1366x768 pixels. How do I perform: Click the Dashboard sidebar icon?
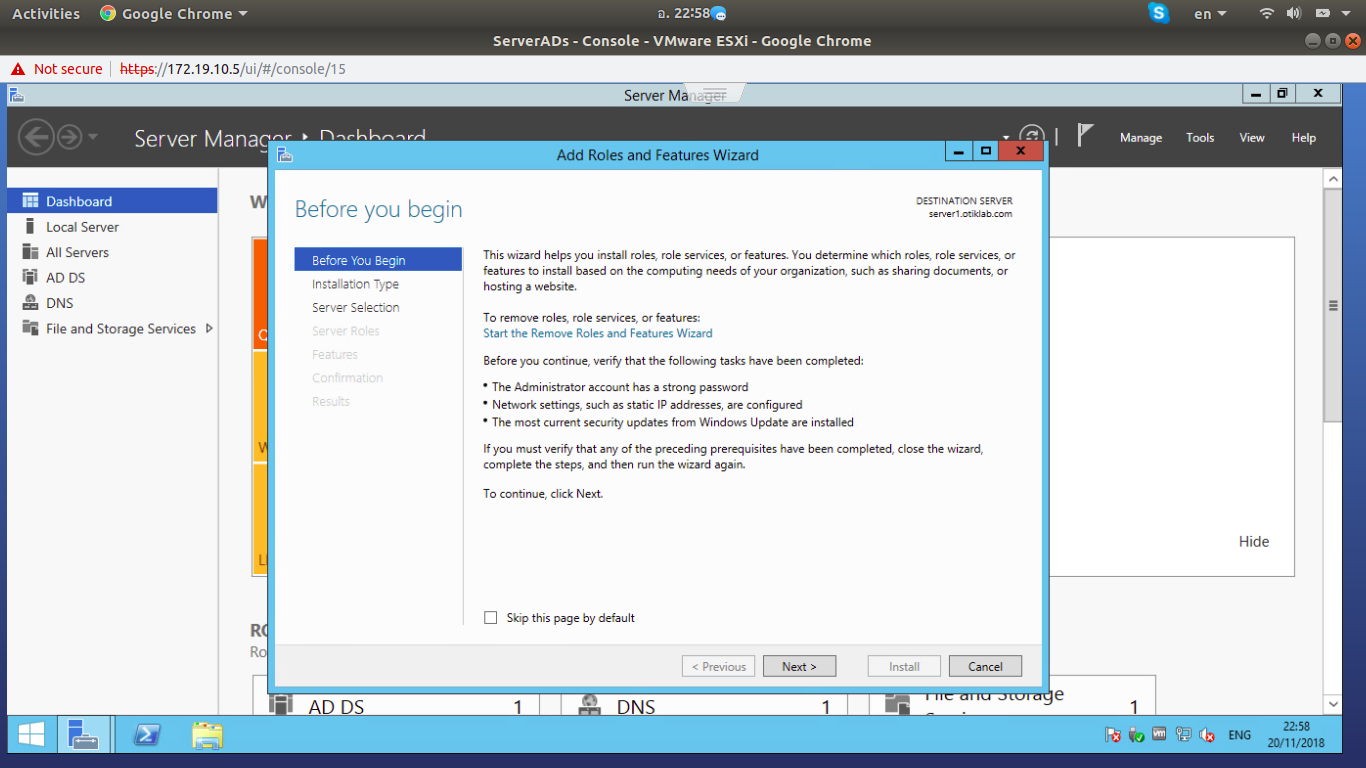pyautogui.click(x=30, y=201)
